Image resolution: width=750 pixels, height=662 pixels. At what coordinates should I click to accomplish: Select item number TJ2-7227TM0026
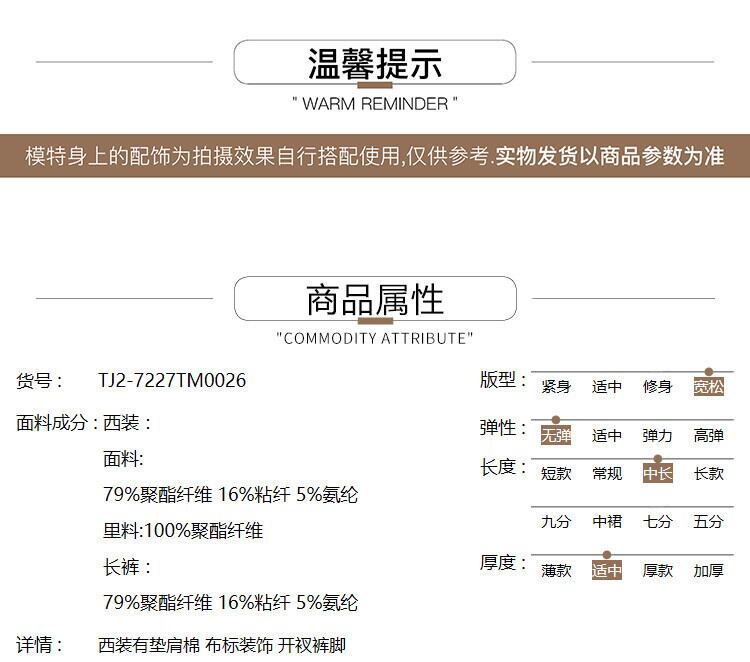(172, 381)
